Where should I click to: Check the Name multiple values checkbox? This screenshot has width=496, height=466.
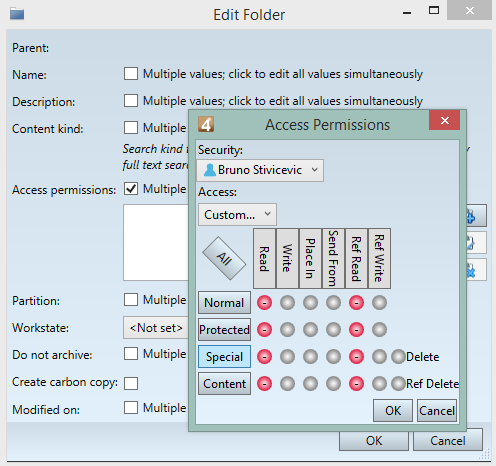[x=131, y=74]
